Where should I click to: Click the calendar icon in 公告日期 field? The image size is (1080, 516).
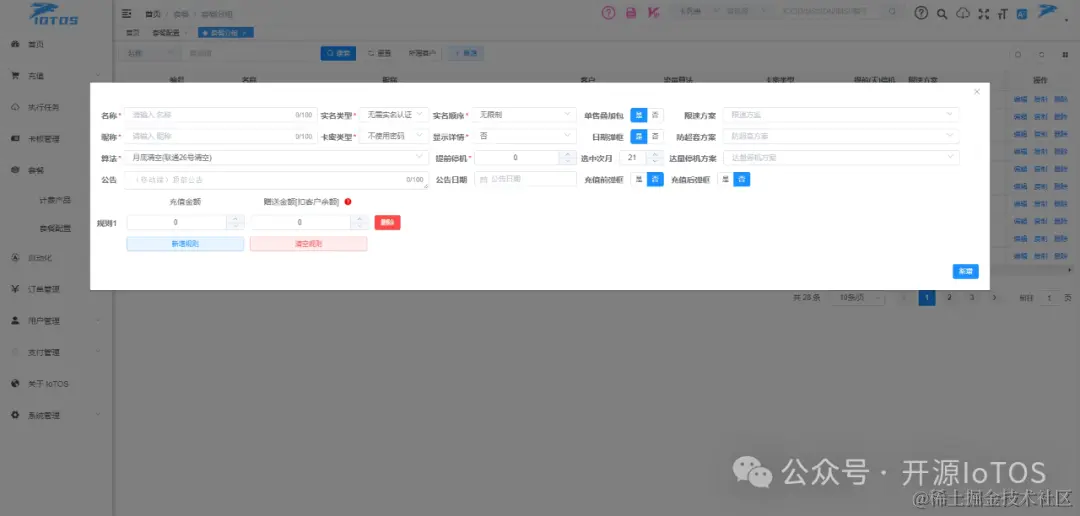point(484,179)
